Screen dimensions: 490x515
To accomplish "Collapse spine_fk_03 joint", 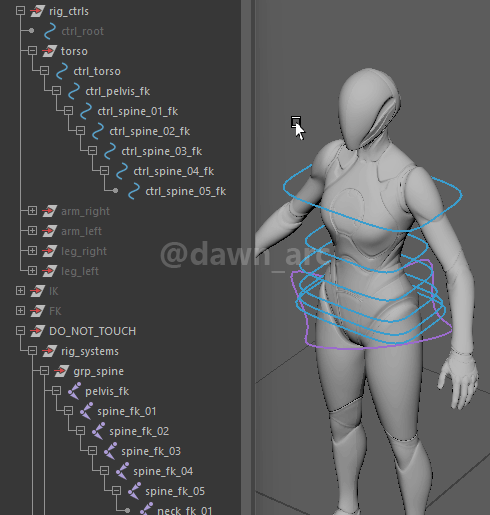I will [x=92, y=451].
